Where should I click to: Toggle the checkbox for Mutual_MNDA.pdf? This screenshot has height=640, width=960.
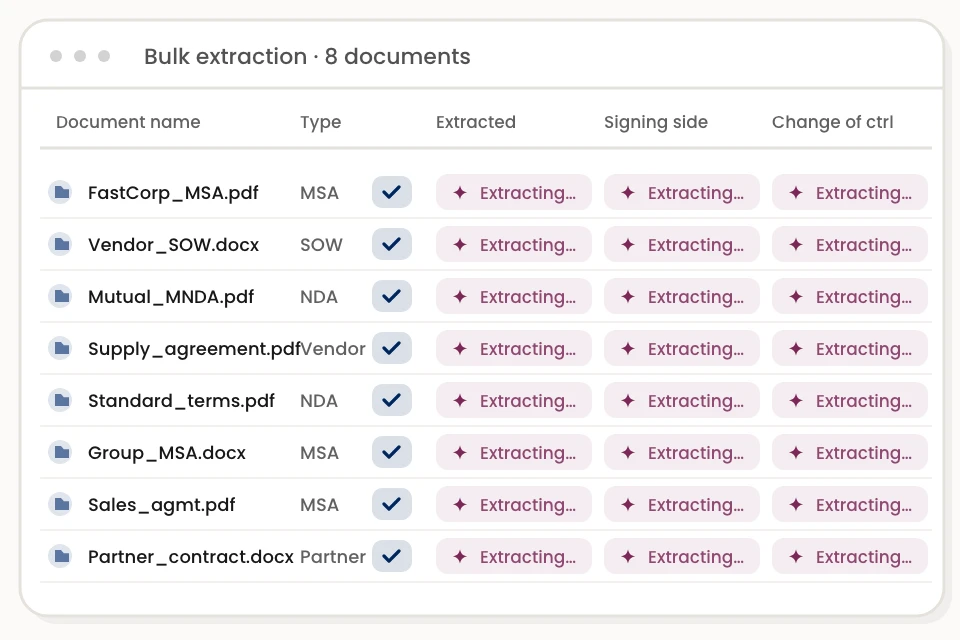tap(392, 296)
